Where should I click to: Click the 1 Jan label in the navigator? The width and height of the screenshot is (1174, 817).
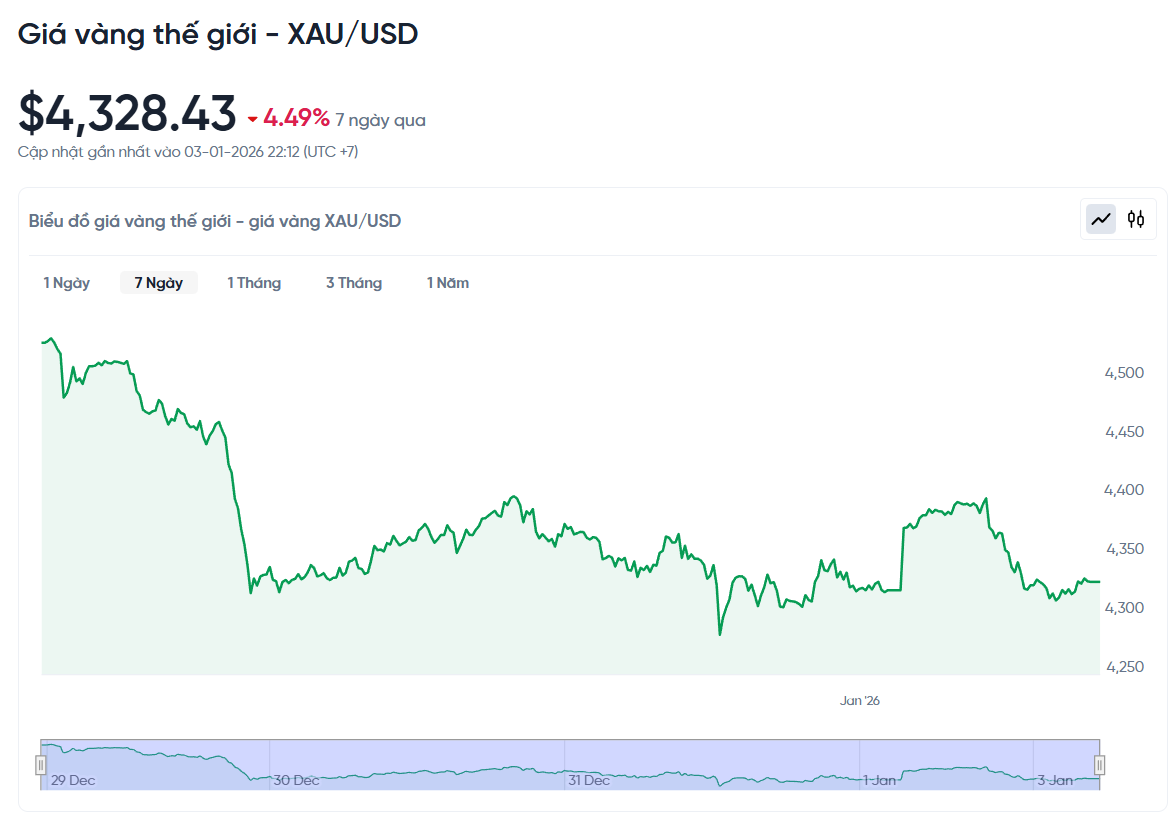click(880, 780)
